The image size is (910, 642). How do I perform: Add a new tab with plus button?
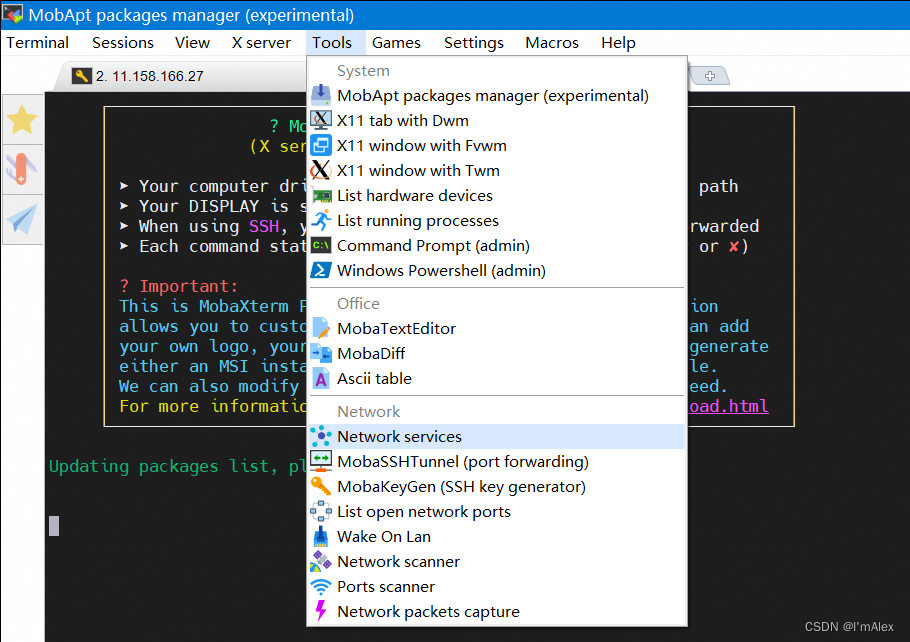709,76
